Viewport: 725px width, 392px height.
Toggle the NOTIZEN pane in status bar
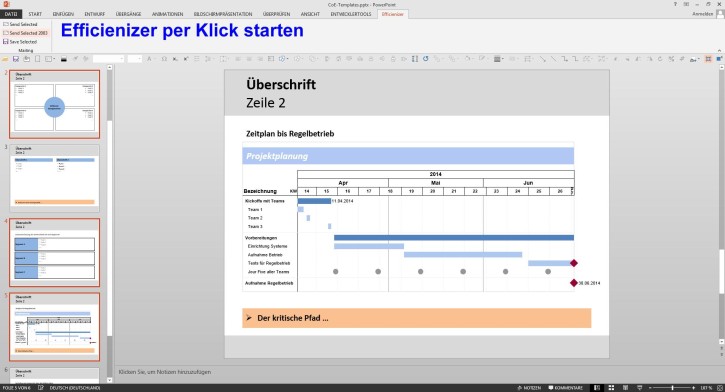[528, 388]
